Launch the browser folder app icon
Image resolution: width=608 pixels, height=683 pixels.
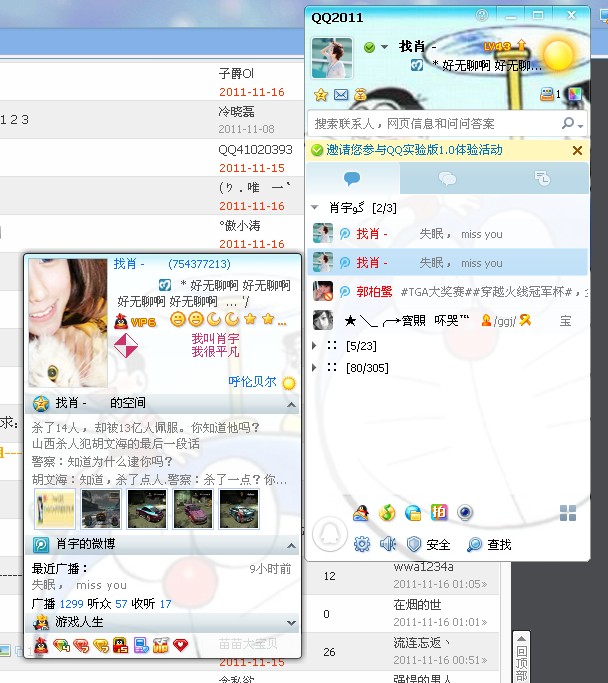click(x=413, y=513)
